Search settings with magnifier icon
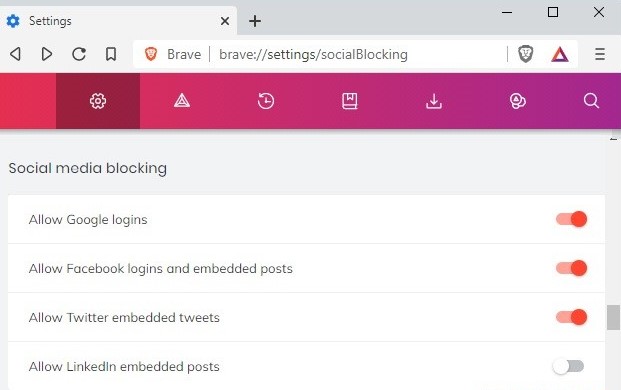621x390 pixels. (591, 101)
